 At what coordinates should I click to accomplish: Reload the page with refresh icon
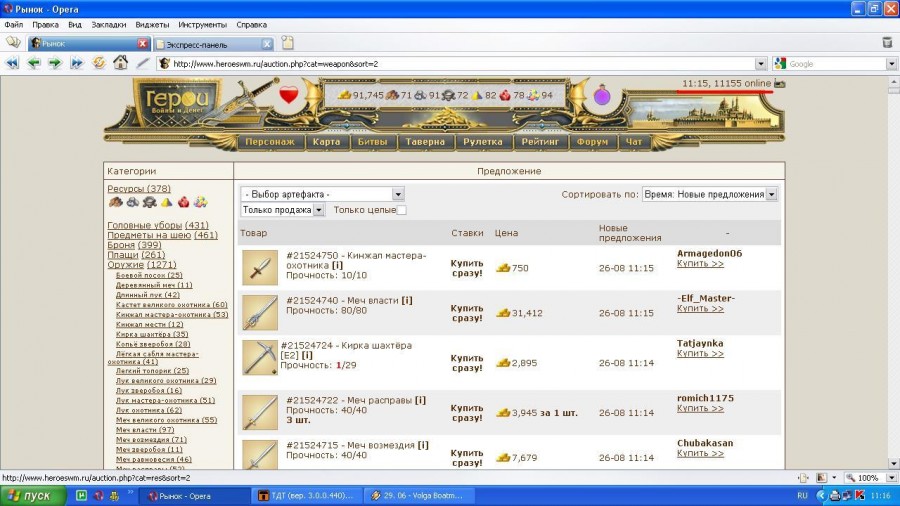click(x=99, y=63)
